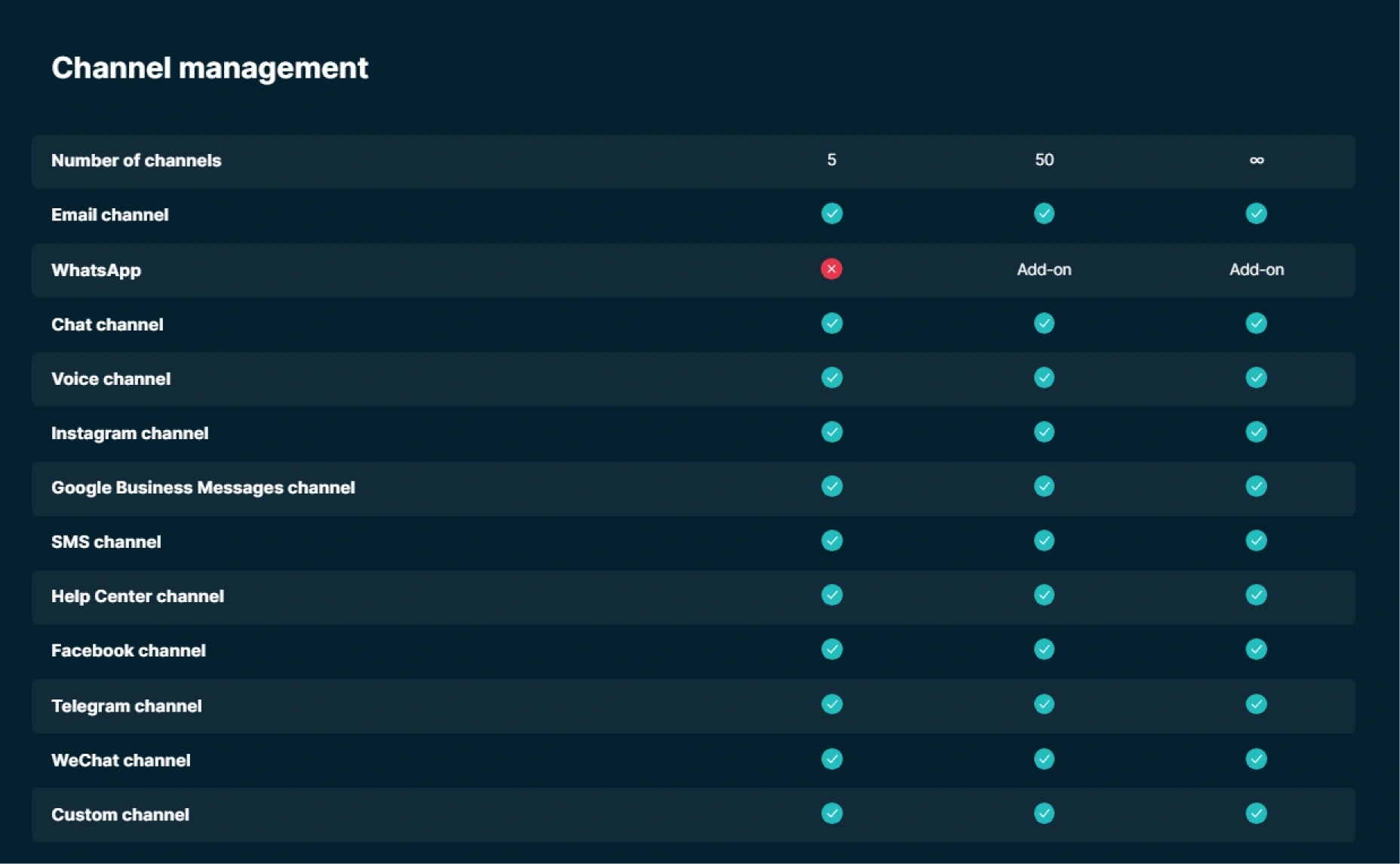1400x864 pixels.
Task: Click the Email channel row label
Action: click(x=109, y=214)
